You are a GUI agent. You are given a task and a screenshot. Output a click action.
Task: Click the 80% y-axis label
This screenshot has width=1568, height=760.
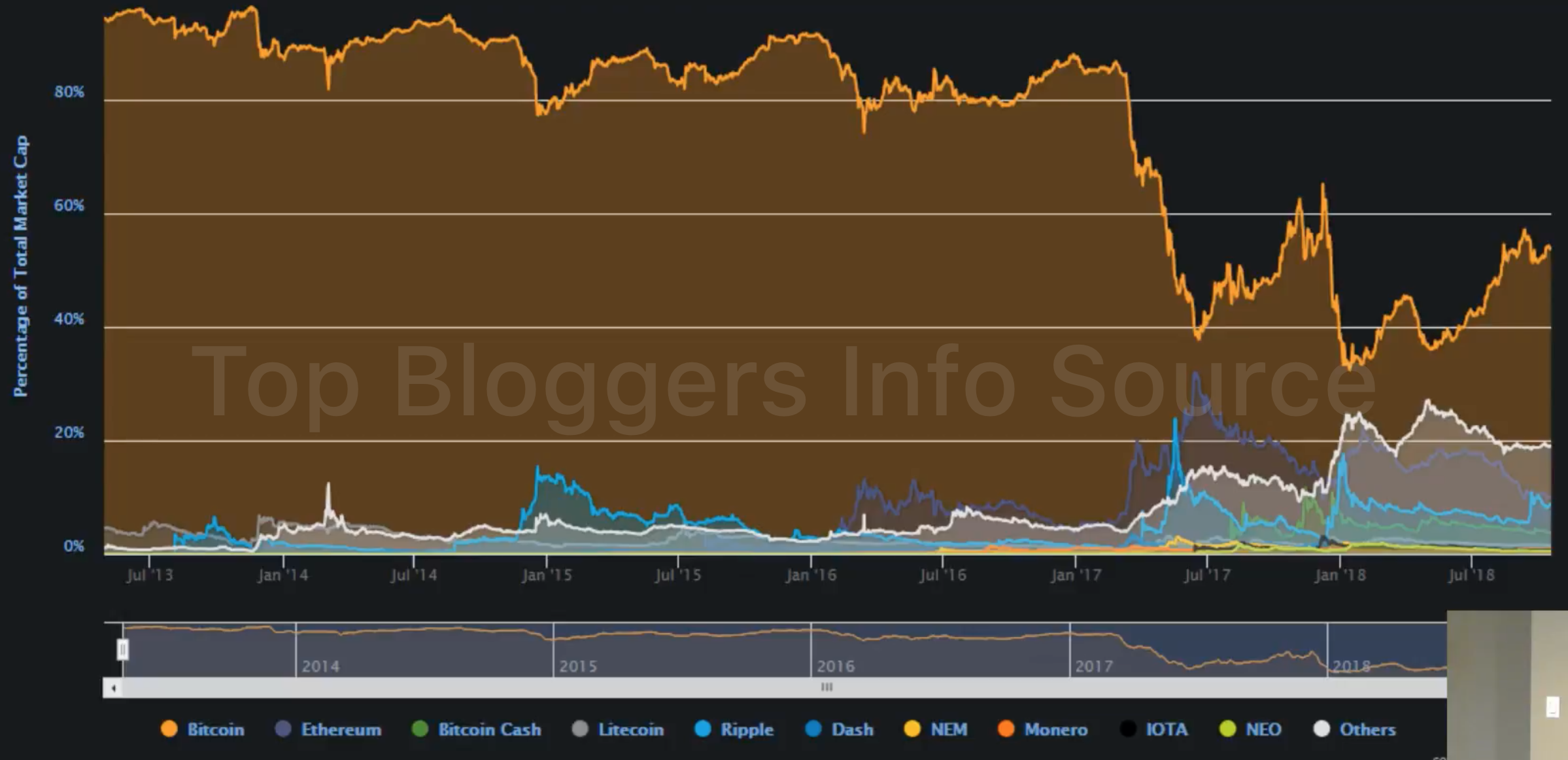click(x=69, y=92)
